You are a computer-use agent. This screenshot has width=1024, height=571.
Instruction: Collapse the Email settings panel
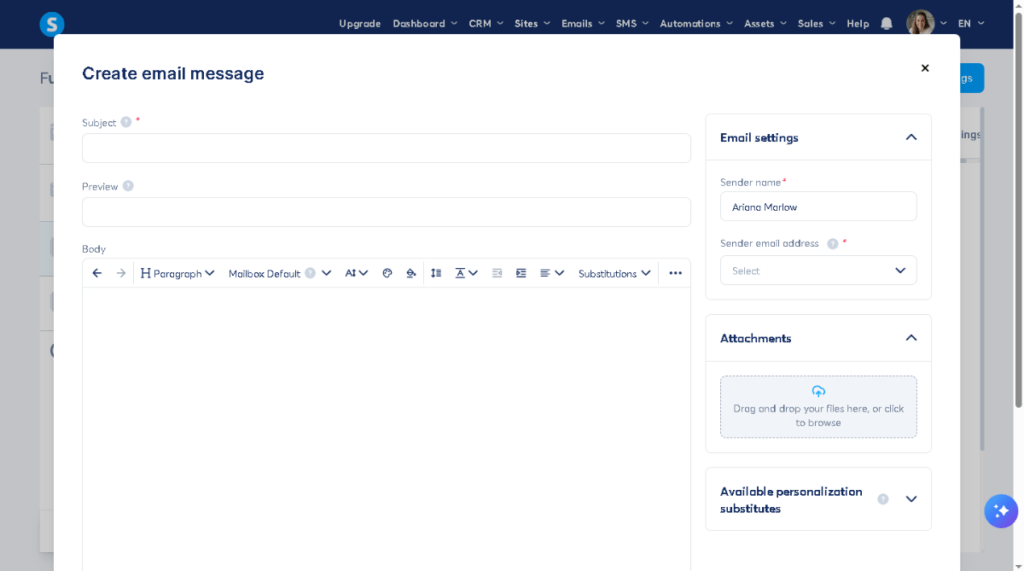click(911, 137)
